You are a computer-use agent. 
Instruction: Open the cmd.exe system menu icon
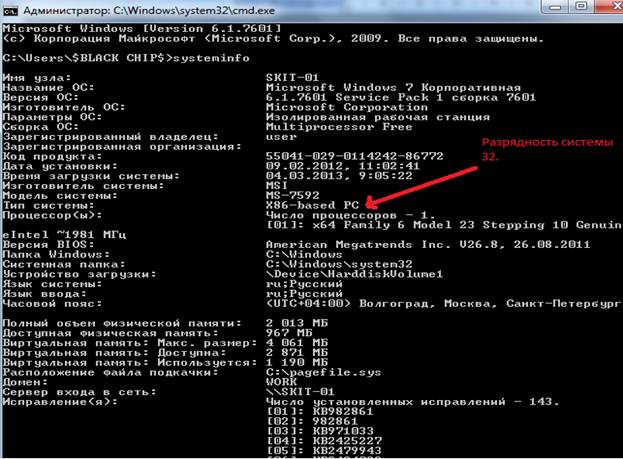(x=10, y=11)
